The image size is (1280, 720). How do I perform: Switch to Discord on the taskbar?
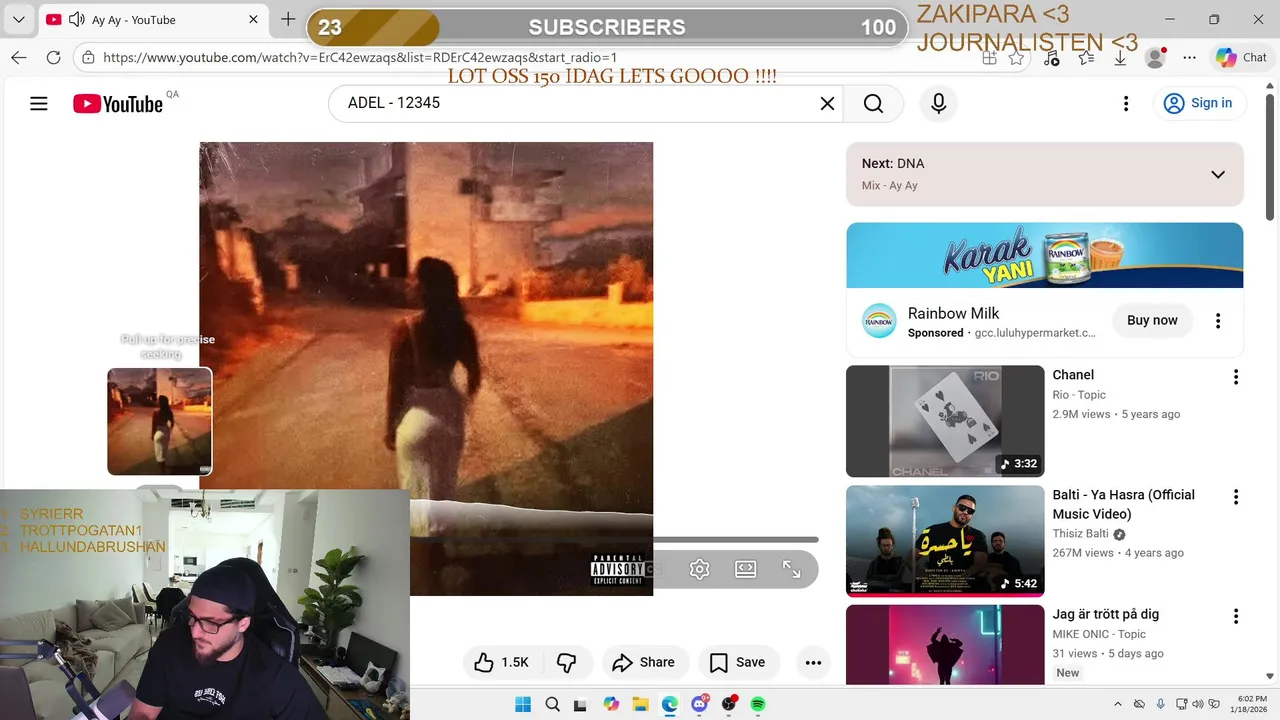pos(700,704)
